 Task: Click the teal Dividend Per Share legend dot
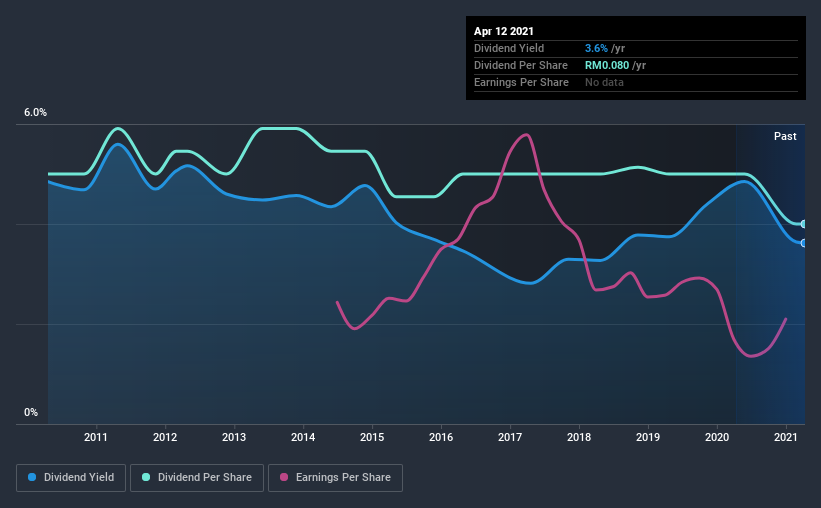[x=146, y=477]
